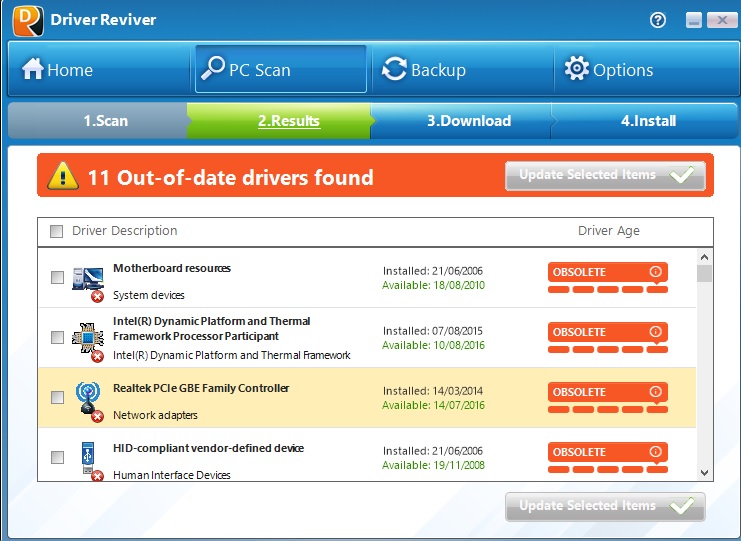
Task: Click the scrollbar down arrow
Action: pyautogui.click(x=704, y=472)
